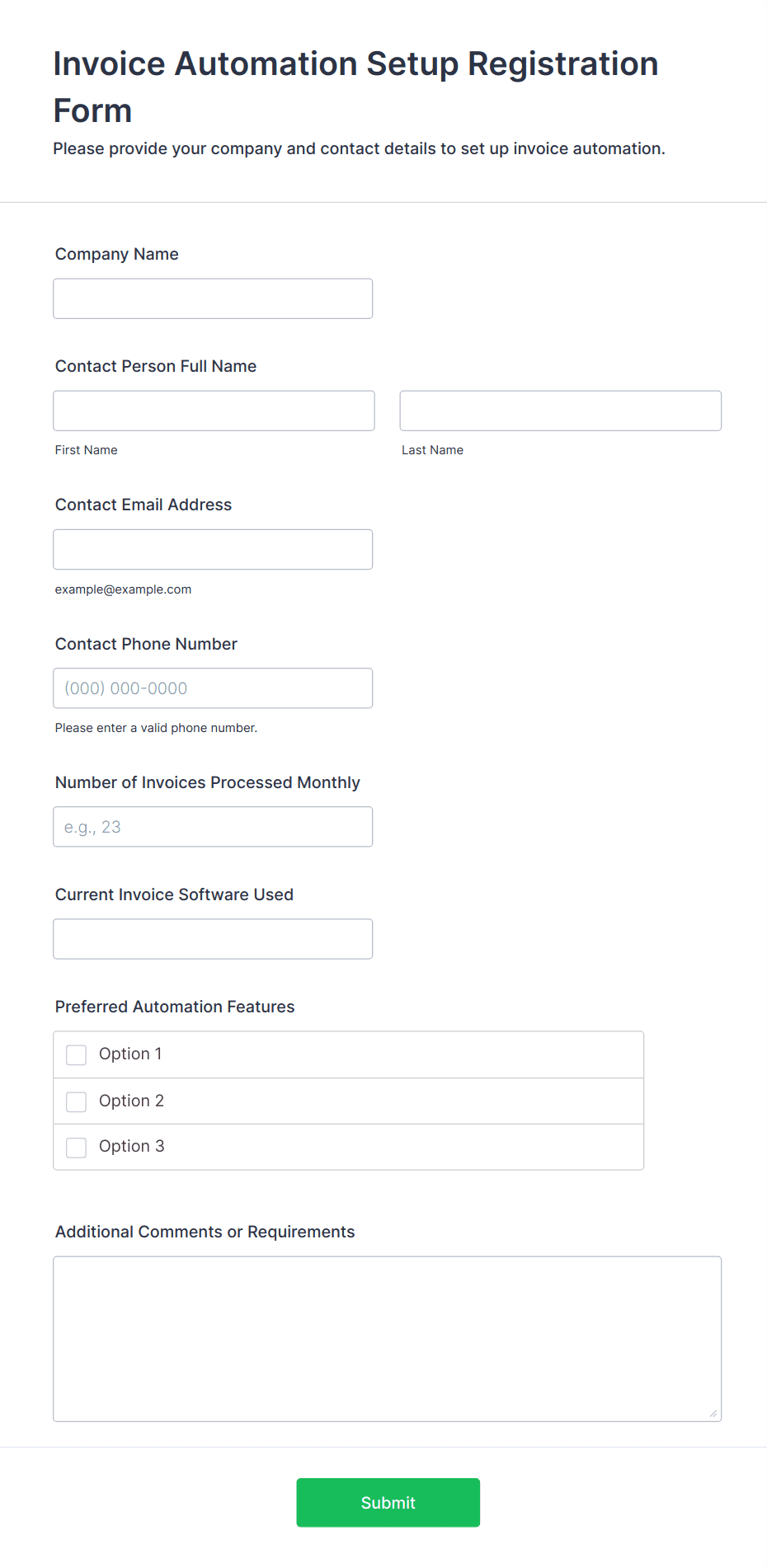Focus the First Name input box
Viewport: 767px width, 1568px height.
click(214, 411)
